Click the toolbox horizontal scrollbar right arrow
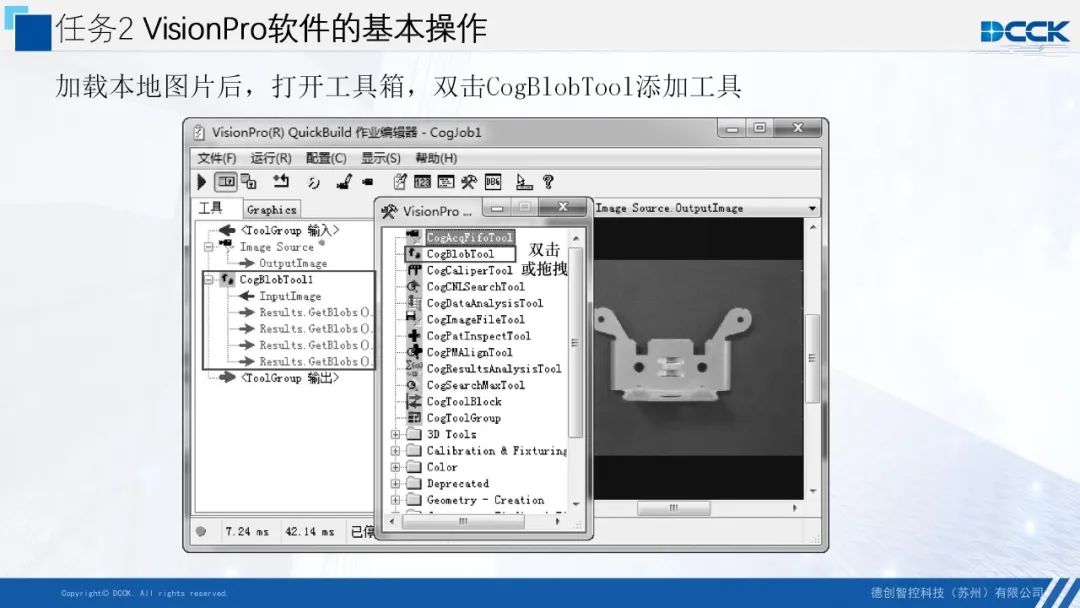The height and width of the screenshot is (608, 1080). point(557,521)
